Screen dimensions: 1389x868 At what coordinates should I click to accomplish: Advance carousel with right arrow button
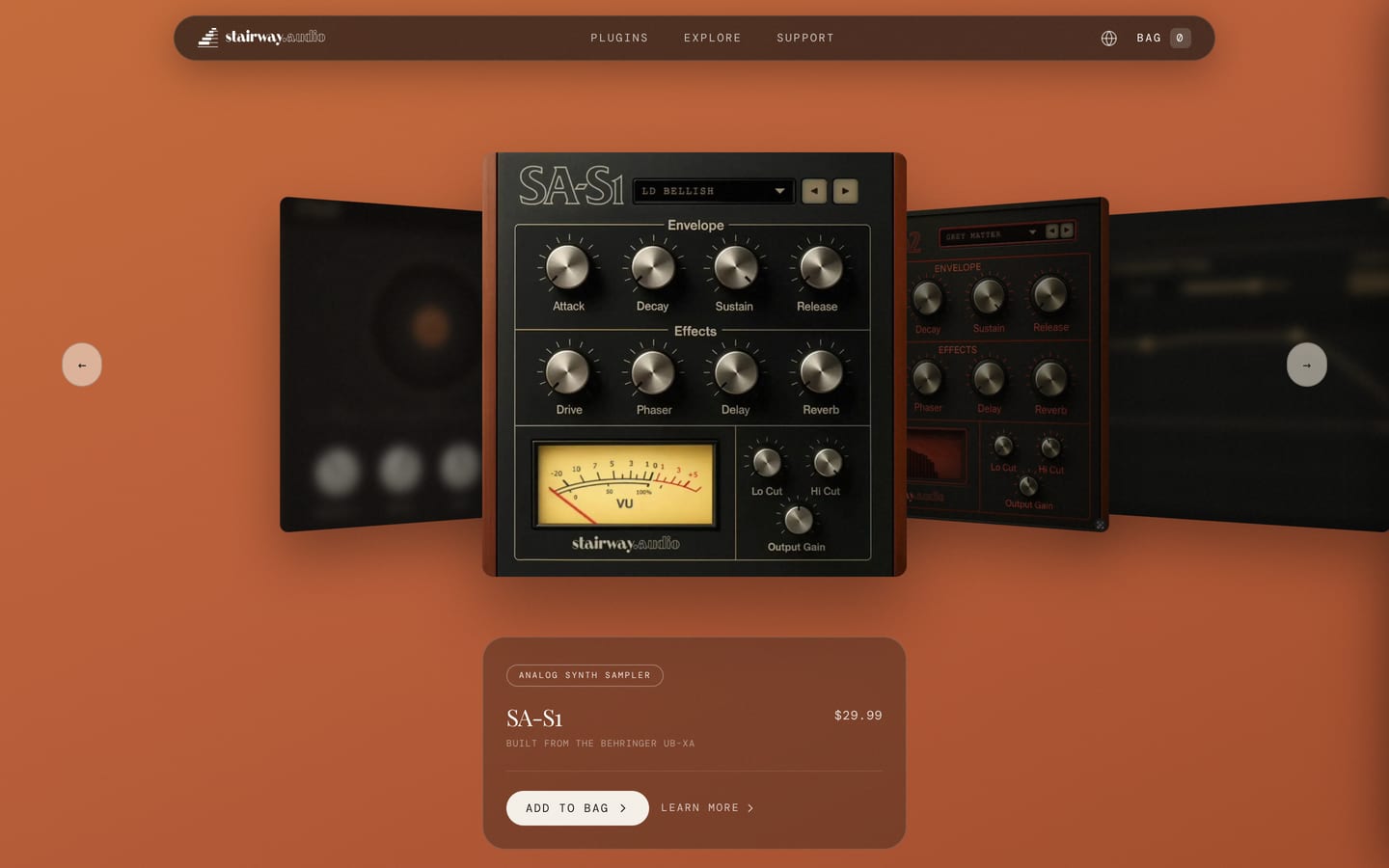click(1307, 365)
